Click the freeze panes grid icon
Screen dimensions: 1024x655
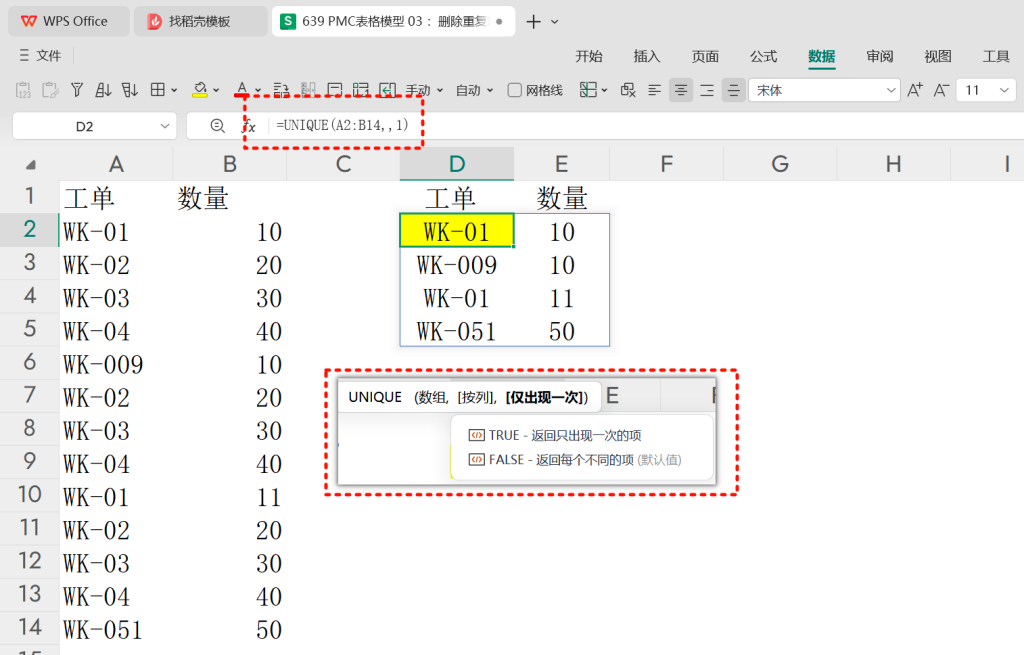click(x=588, y=90)
